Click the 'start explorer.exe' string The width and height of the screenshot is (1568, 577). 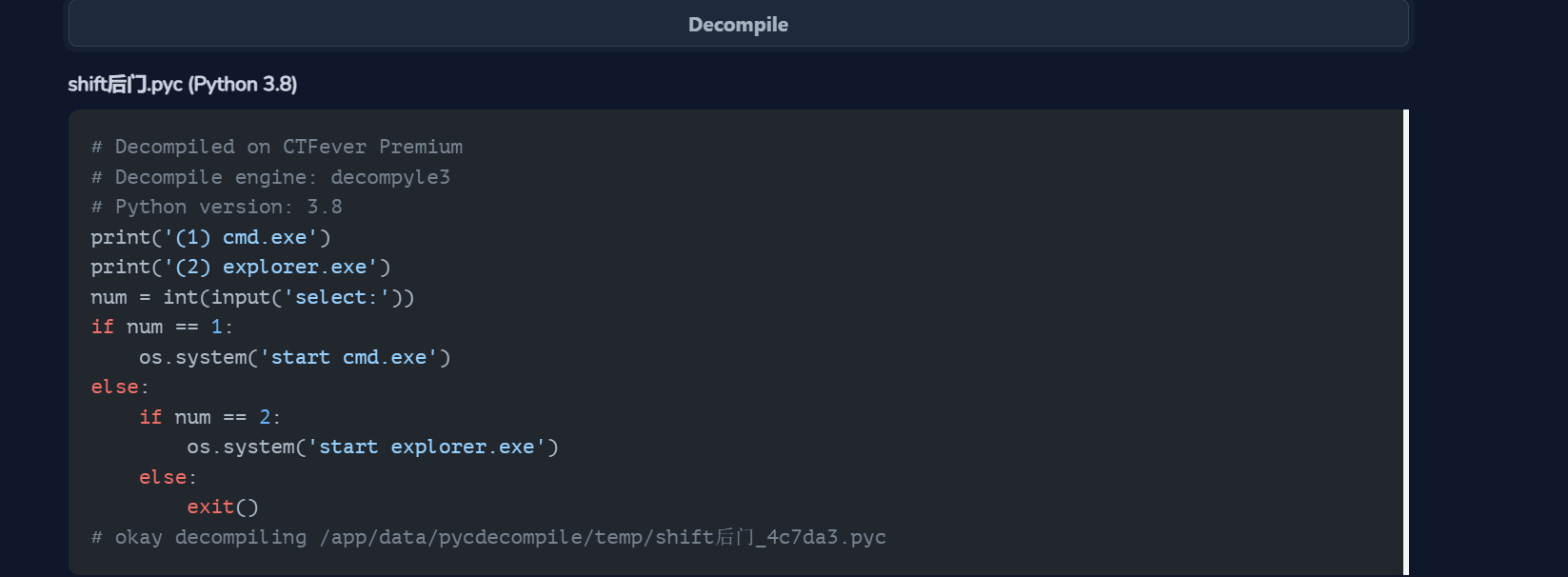tap(427, 447)
